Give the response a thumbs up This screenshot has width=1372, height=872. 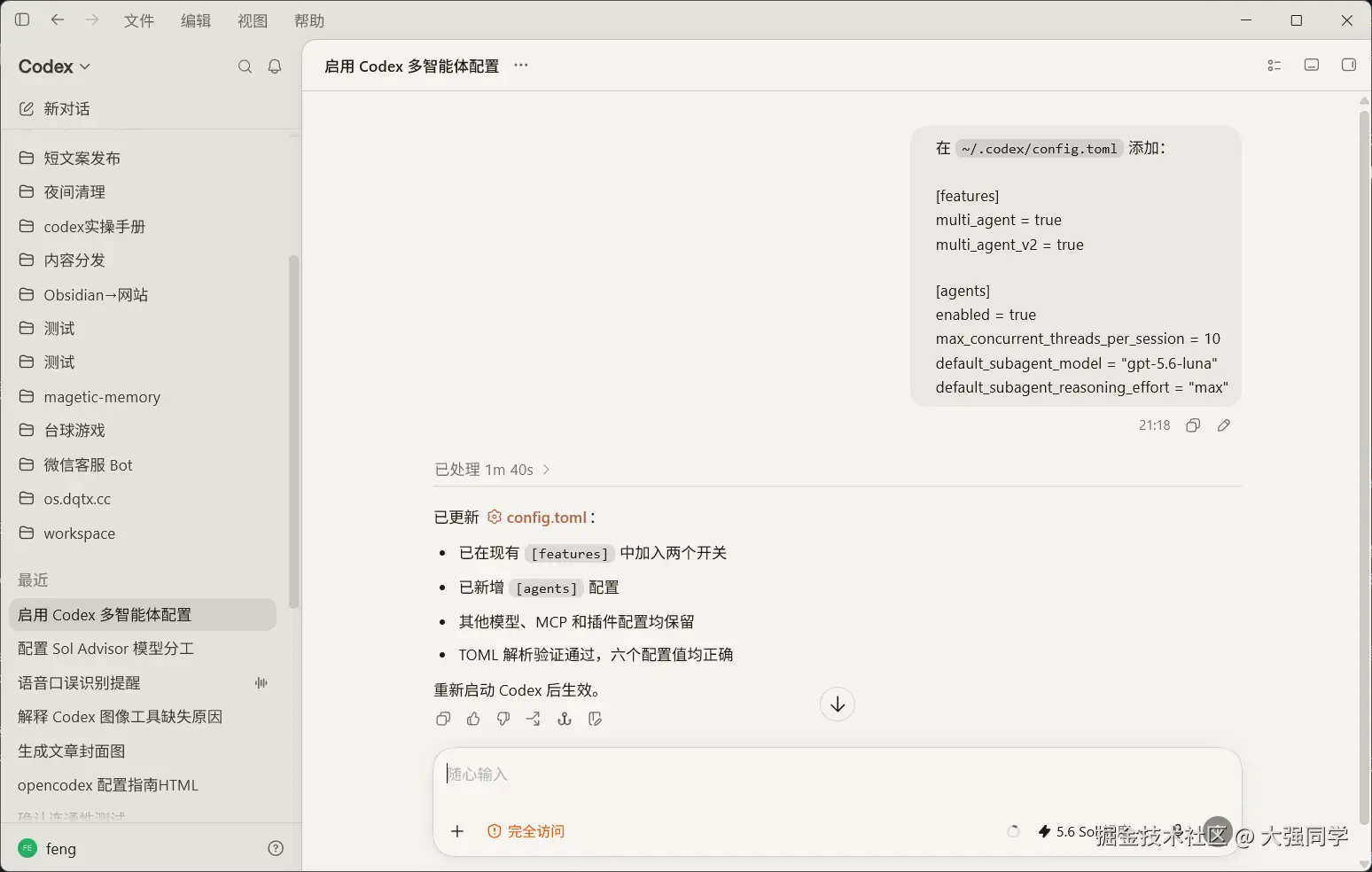(473, 719)
